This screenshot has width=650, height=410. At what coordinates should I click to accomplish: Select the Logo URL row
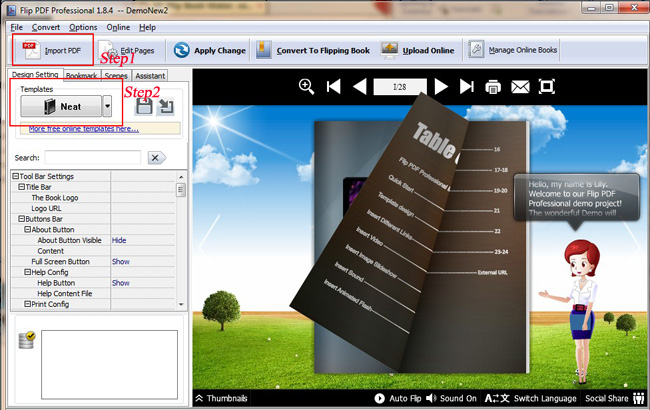pyautogui.click(x=93, y=208)
